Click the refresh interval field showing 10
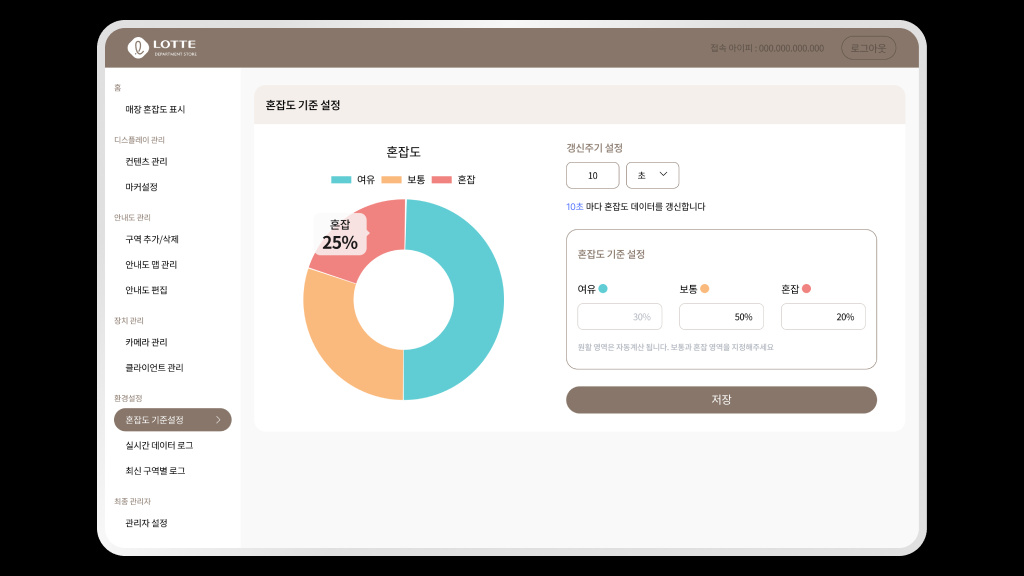1024x576 pixels. [x=592, y=175]
